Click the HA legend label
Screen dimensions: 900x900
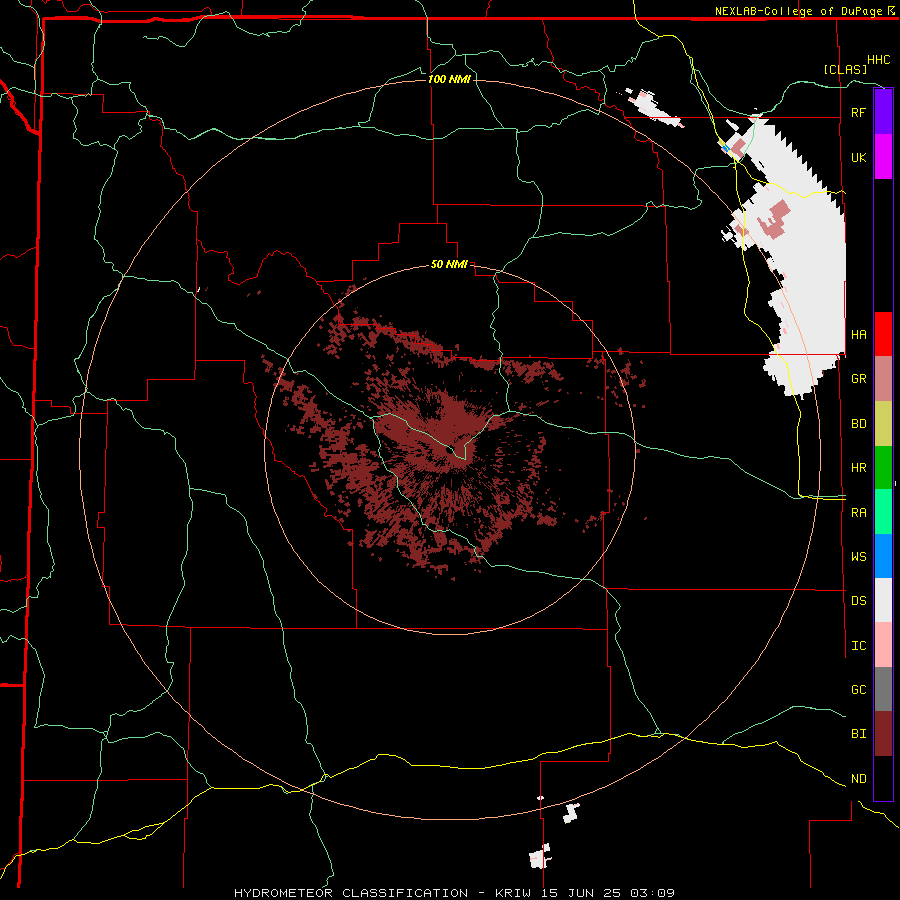(858, 334)
